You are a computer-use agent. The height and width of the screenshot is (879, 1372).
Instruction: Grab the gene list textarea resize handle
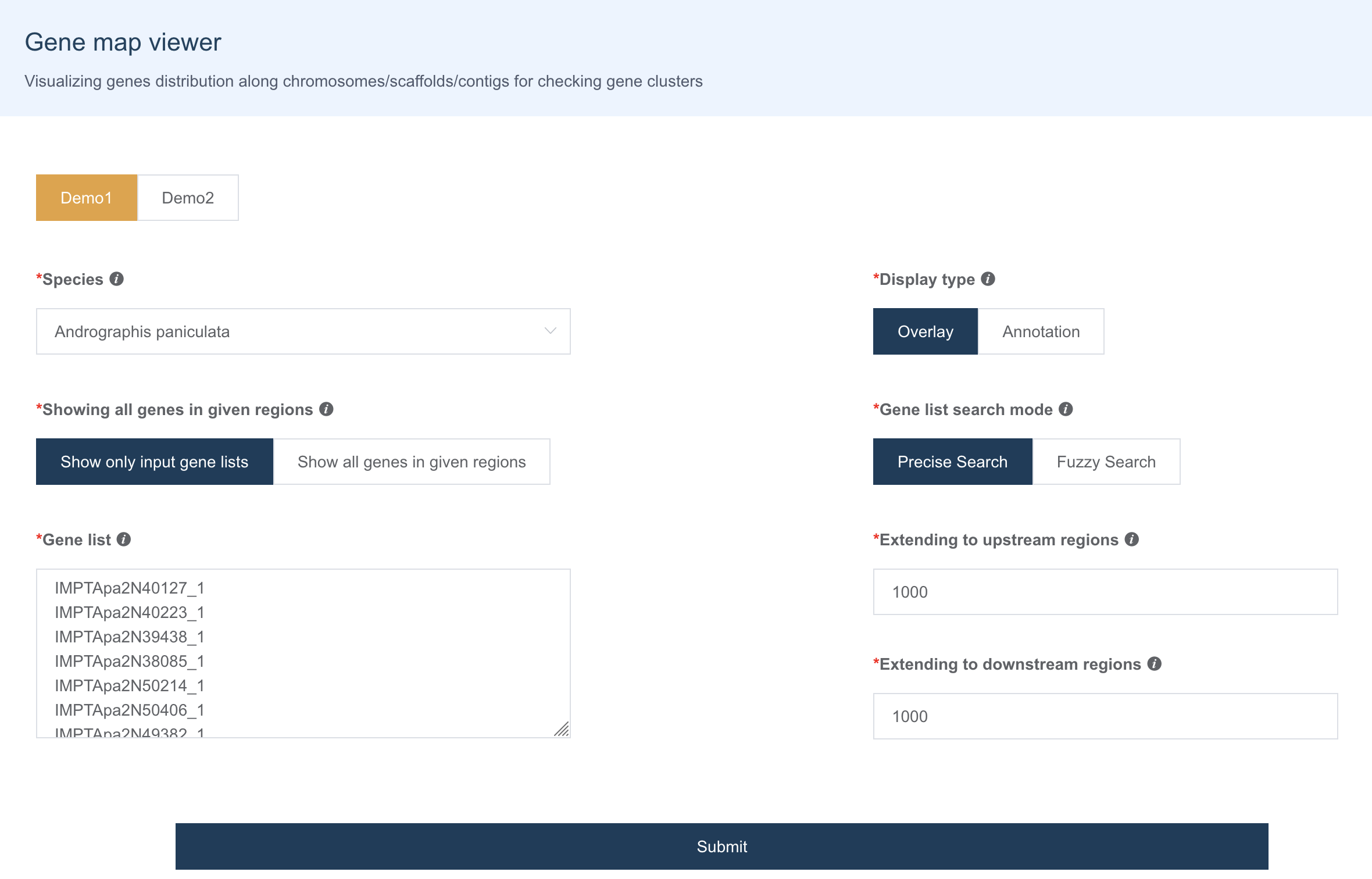click(x=562, y=729)
